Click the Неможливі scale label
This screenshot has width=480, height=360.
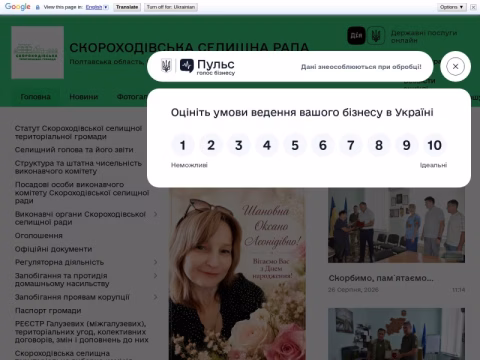(x=189, y=165)
